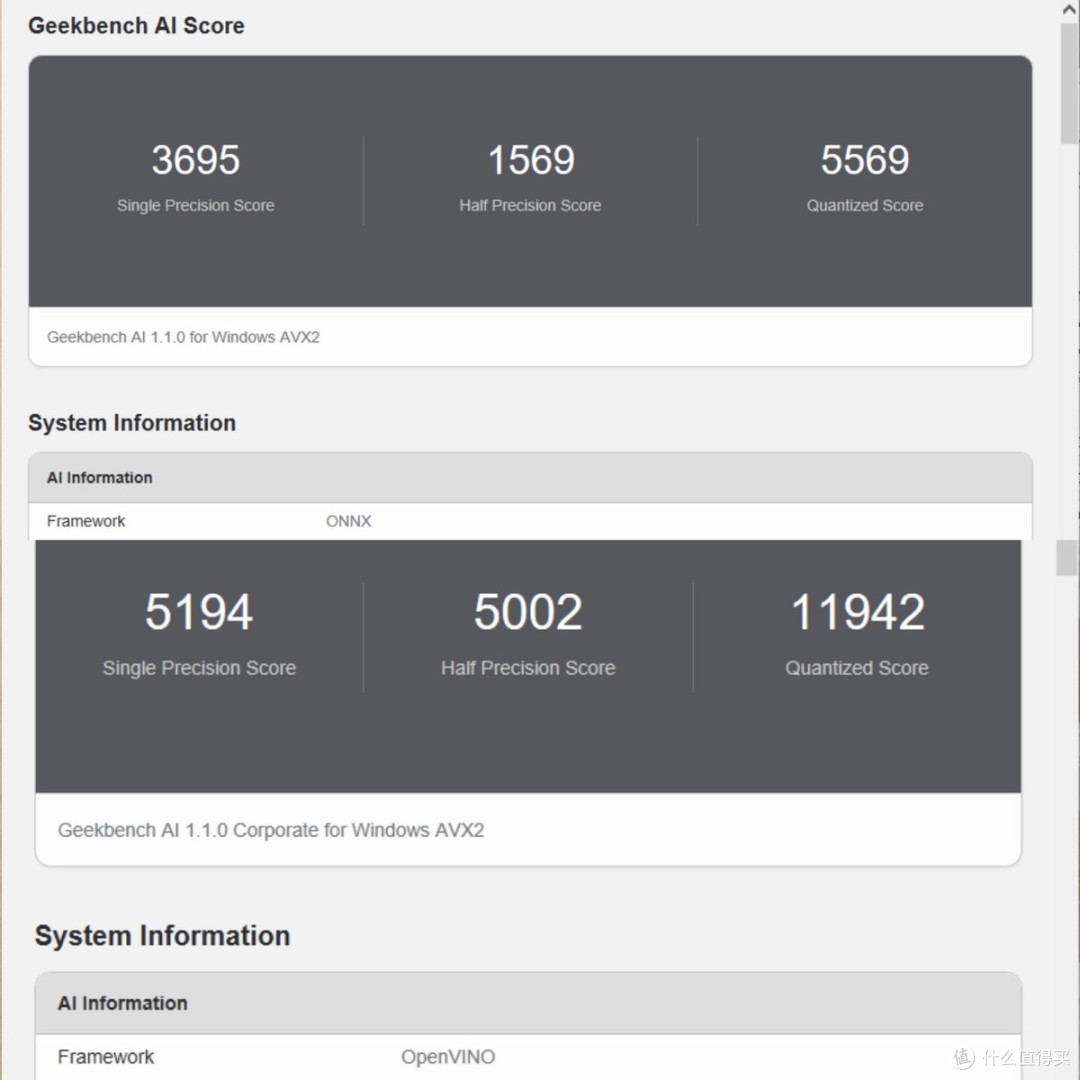Click the Framework label beside ONNX
The image size is (1080, 1080).
point(86,521)
